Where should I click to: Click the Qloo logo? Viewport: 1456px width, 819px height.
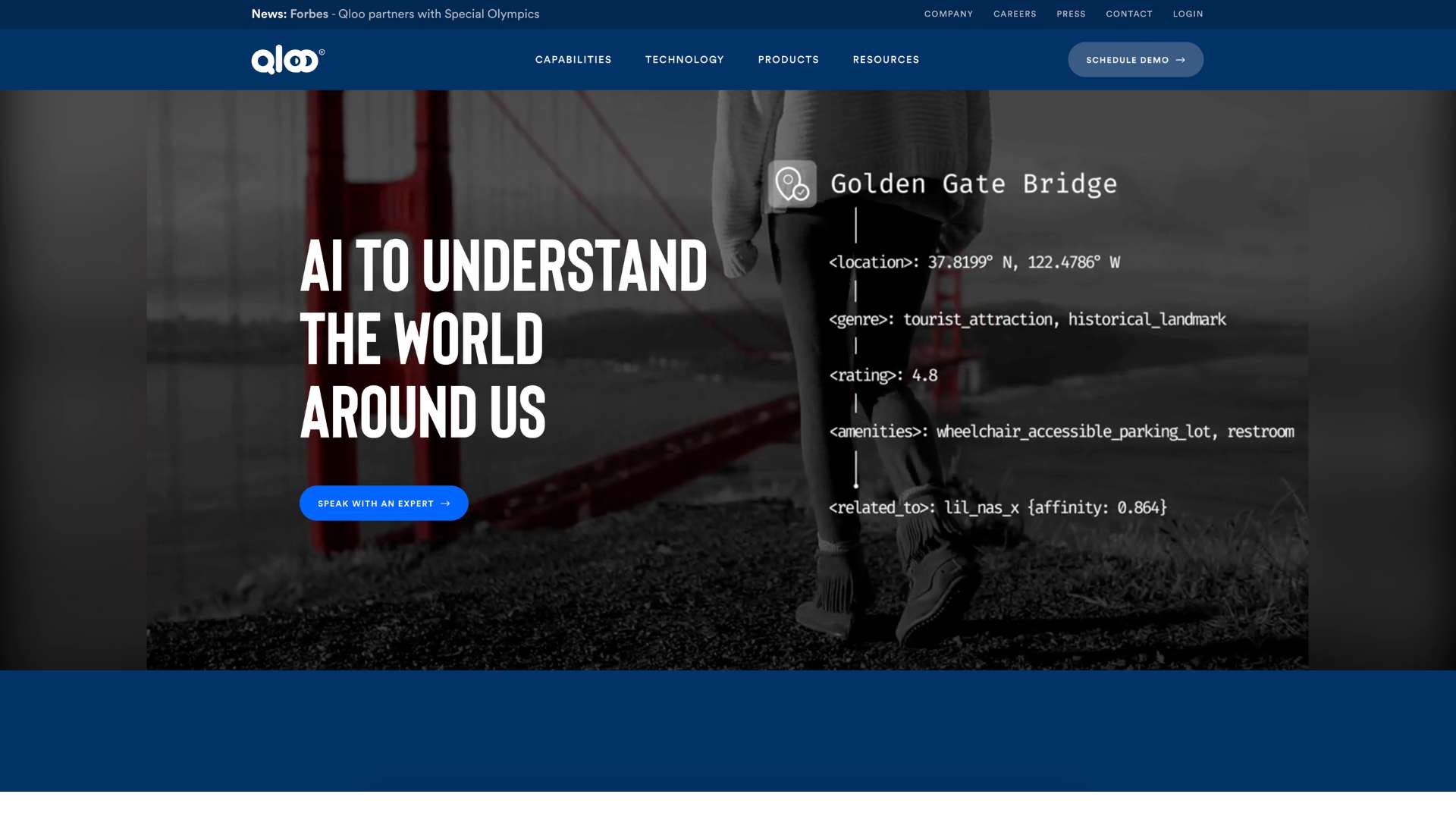pos(288,59)
